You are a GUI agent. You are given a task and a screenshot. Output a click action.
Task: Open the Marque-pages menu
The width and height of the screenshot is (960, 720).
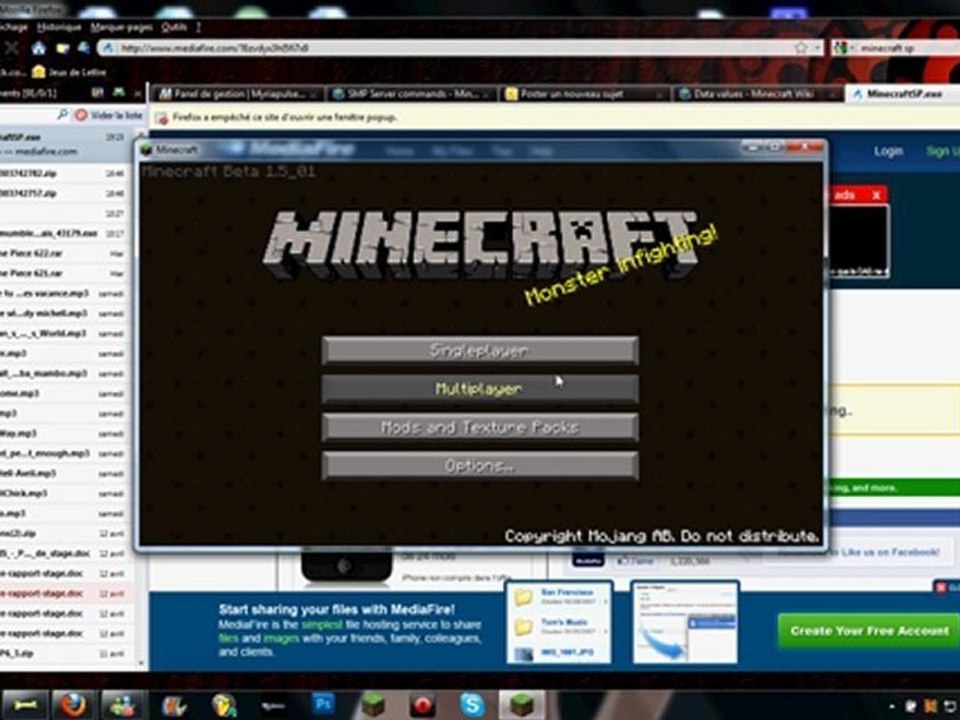tap(121, 27)
